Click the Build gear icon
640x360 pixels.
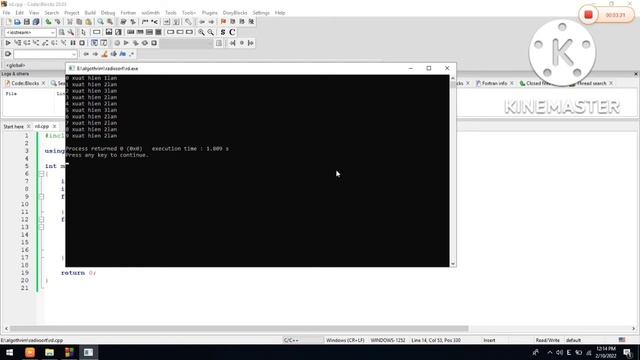[x=117, y=43]
